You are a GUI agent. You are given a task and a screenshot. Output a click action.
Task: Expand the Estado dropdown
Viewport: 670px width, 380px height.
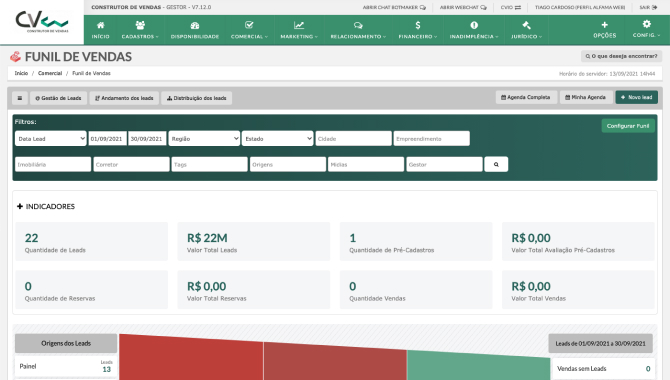point(278,138)
